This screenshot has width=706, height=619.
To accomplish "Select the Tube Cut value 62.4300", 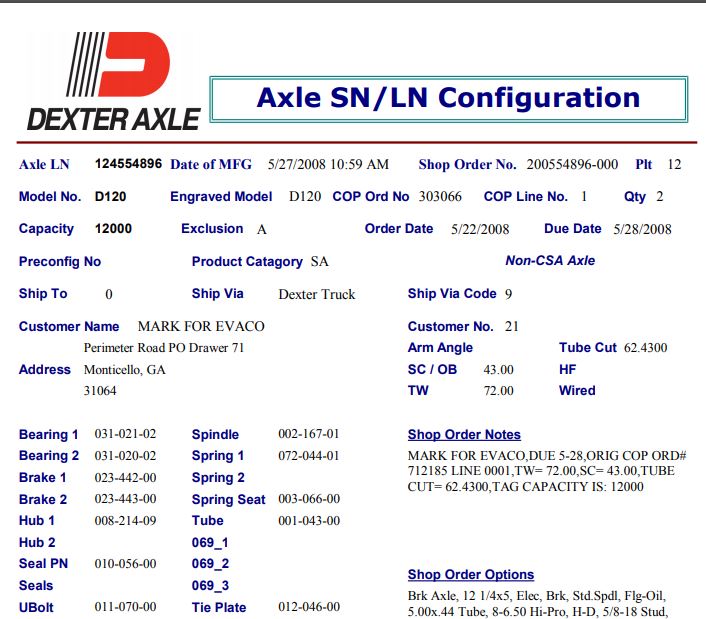I will (645, 349).
